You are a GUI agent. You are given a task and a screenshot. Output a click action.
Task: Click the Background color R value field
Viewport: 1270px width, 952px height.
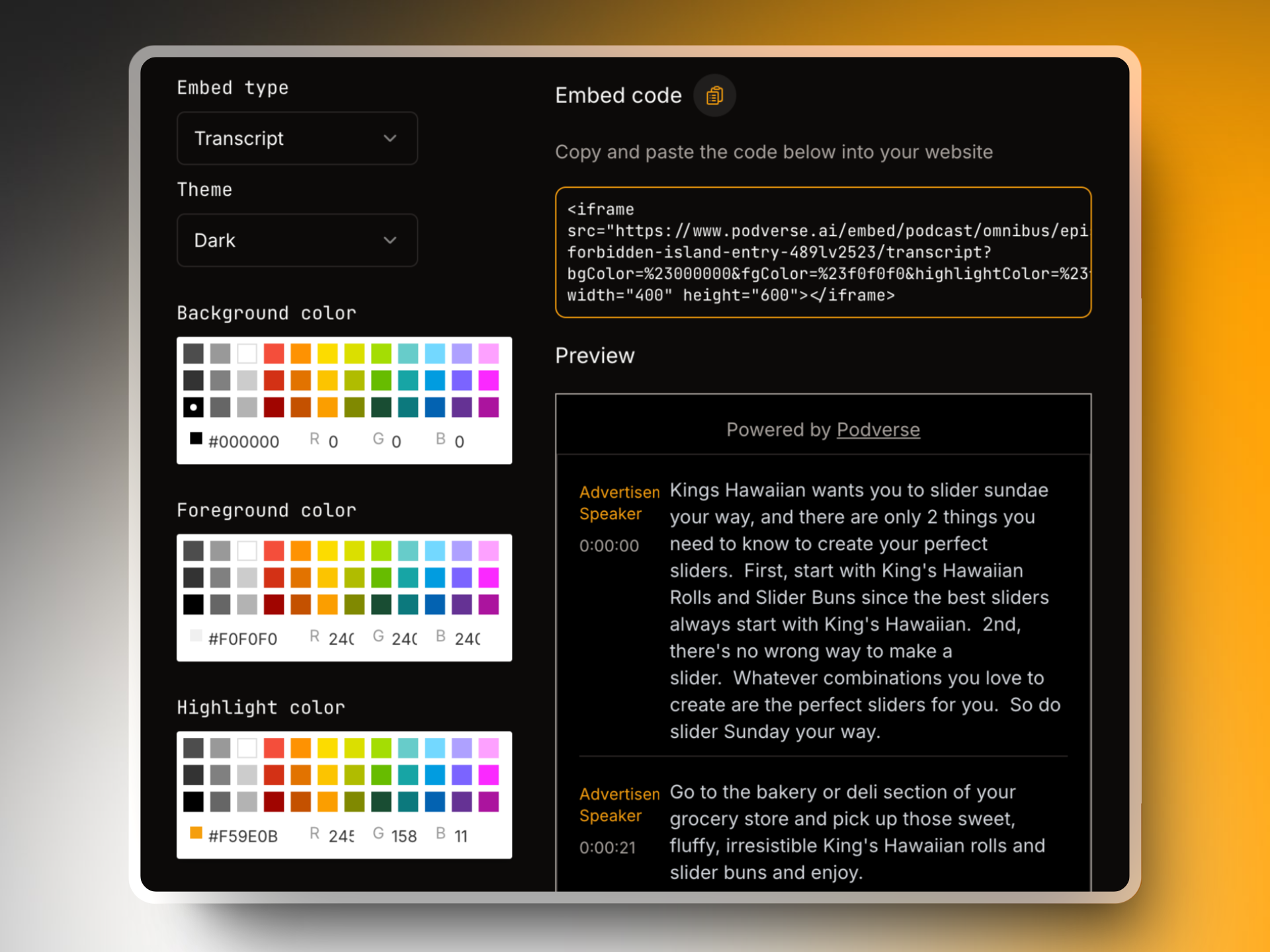[x=333, y=442]
